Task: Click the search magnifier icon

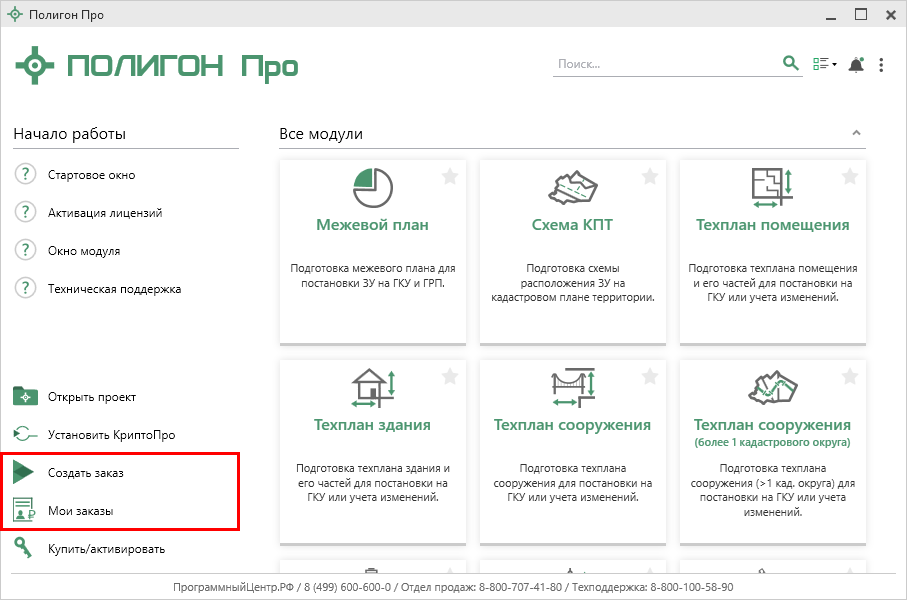Action: click(791, 64)
